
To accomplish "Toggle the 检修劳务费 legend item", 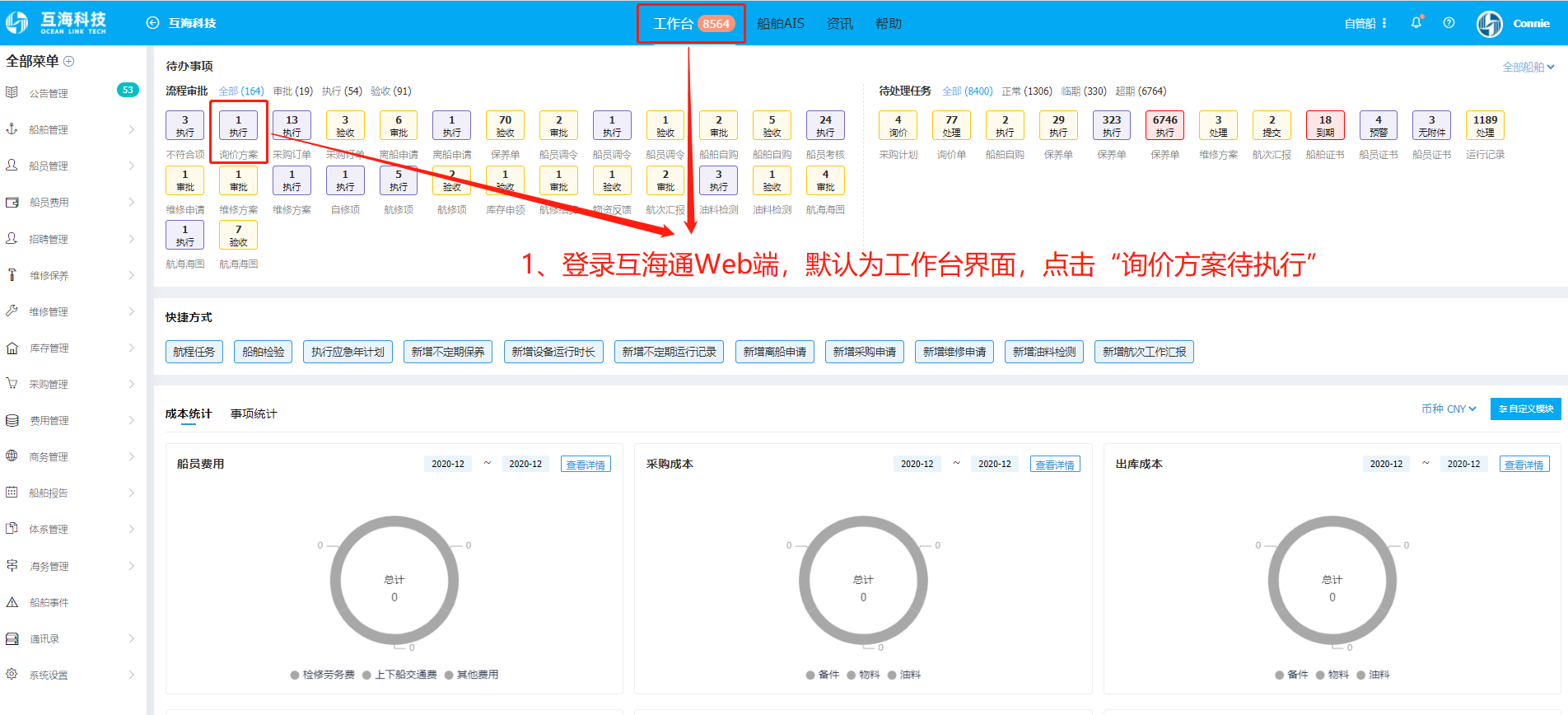I will click(x=322, y=675).
